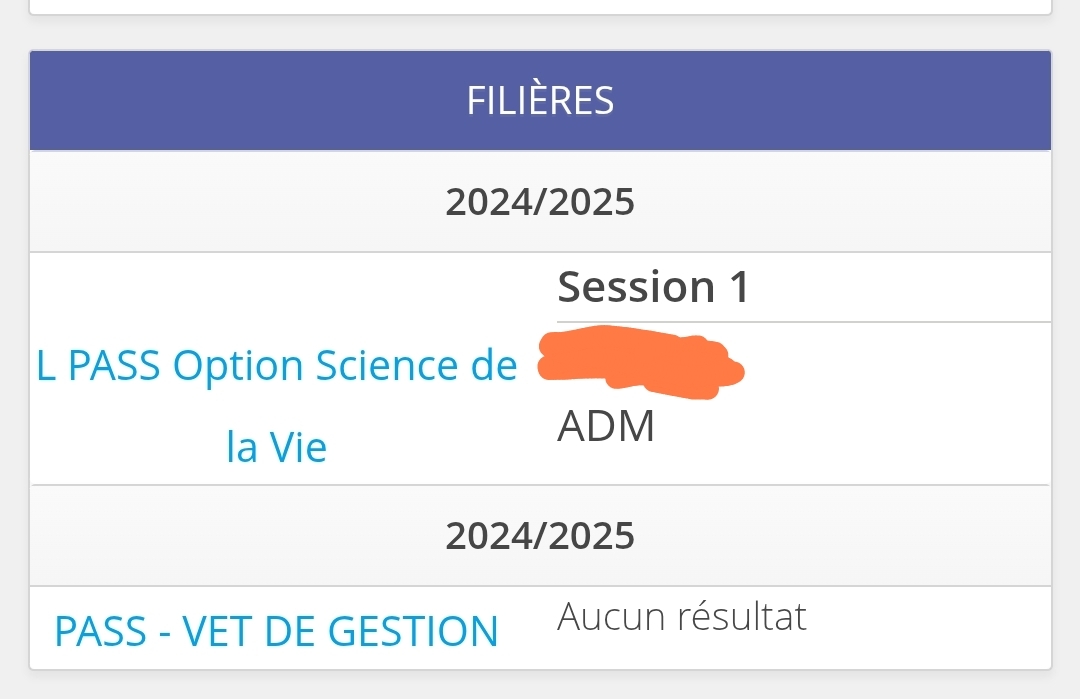Open the PASS - VET DE GESTION link
The width and height of the screenshot is (1080, 699).
point(276,631)
